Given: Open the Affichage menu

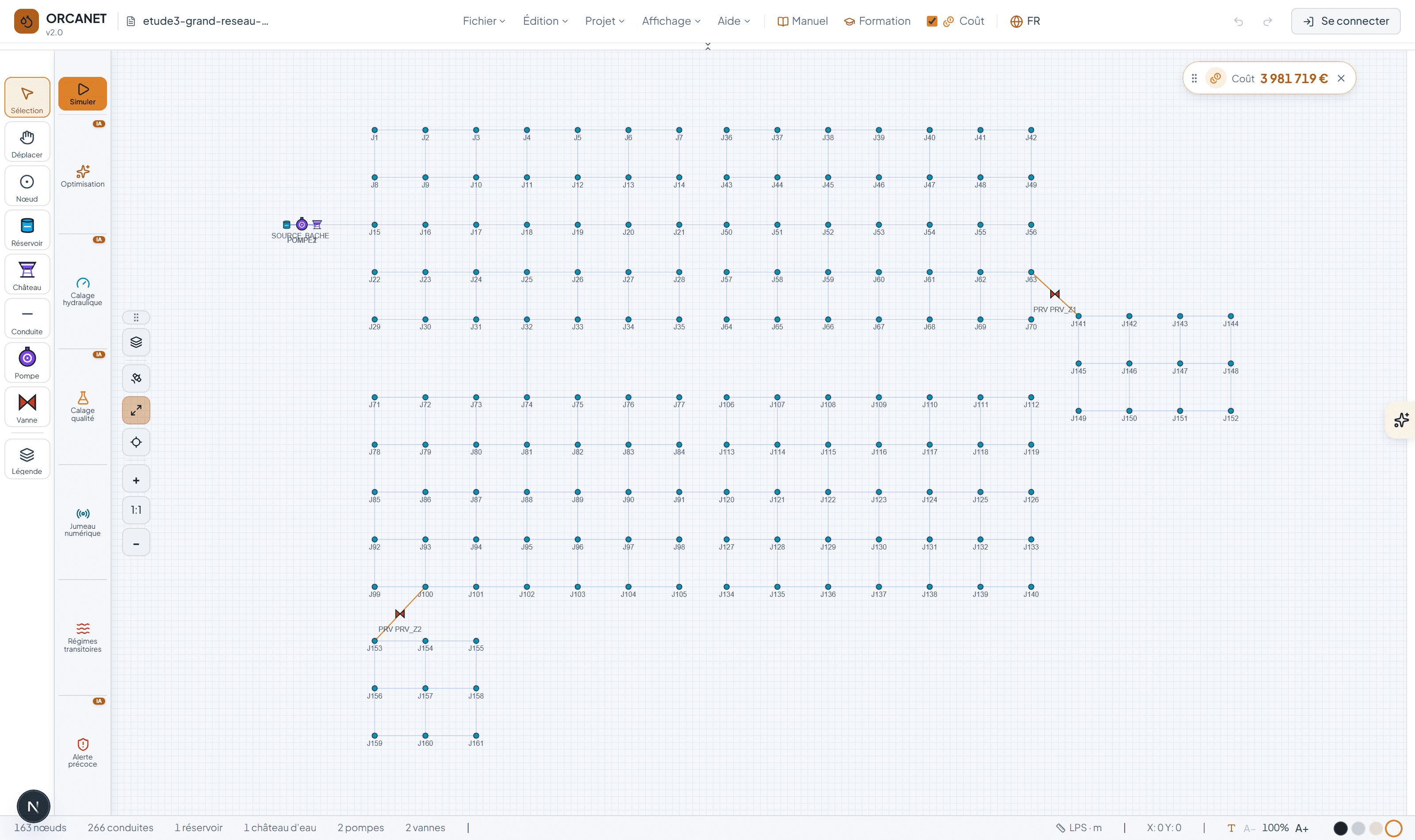Looking at the screenshot, I should [x=671, y=21].
